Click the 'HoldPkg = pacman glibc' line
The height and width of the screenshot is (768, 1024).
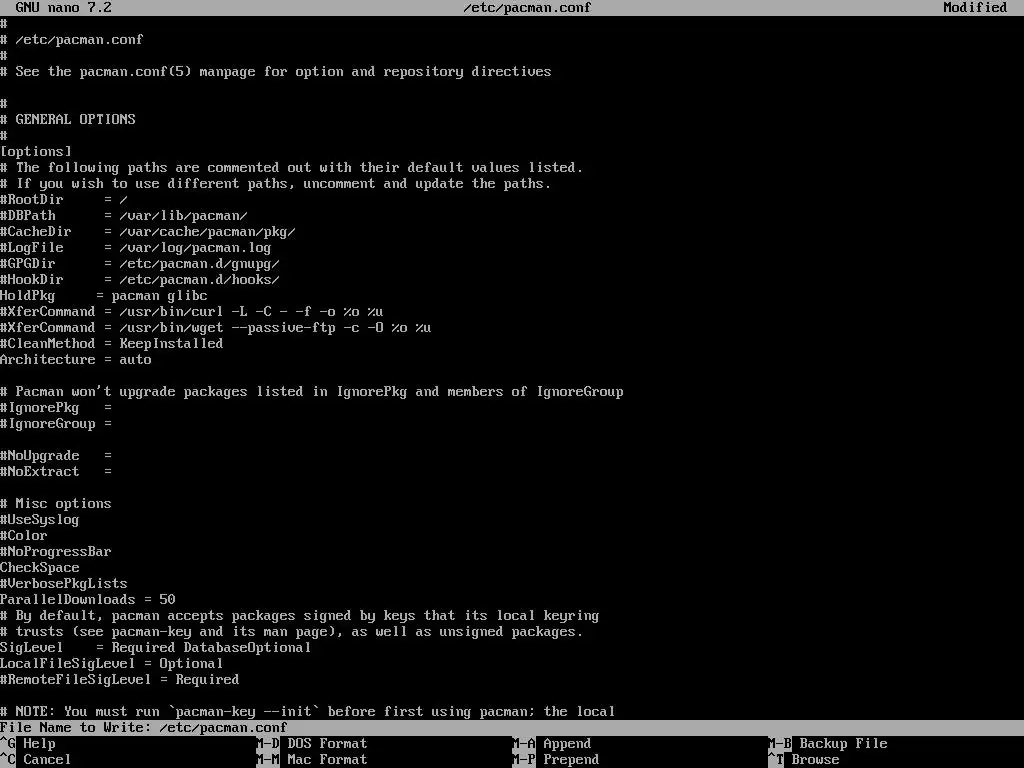click(x=104, y=296)
